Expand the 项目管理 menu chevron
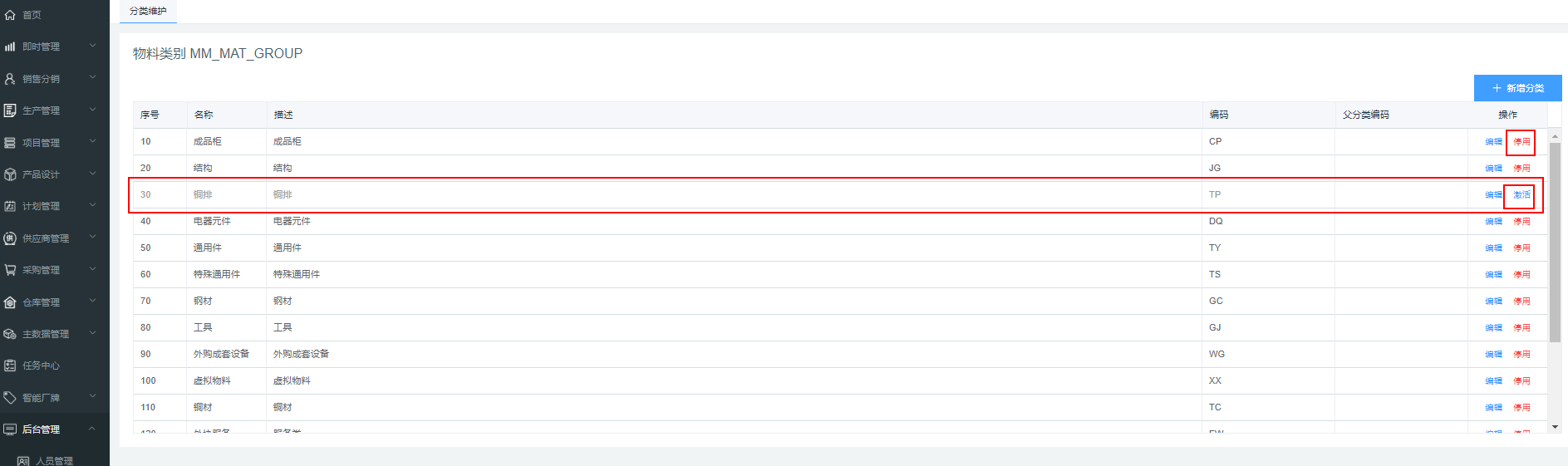 pos(92,142)
